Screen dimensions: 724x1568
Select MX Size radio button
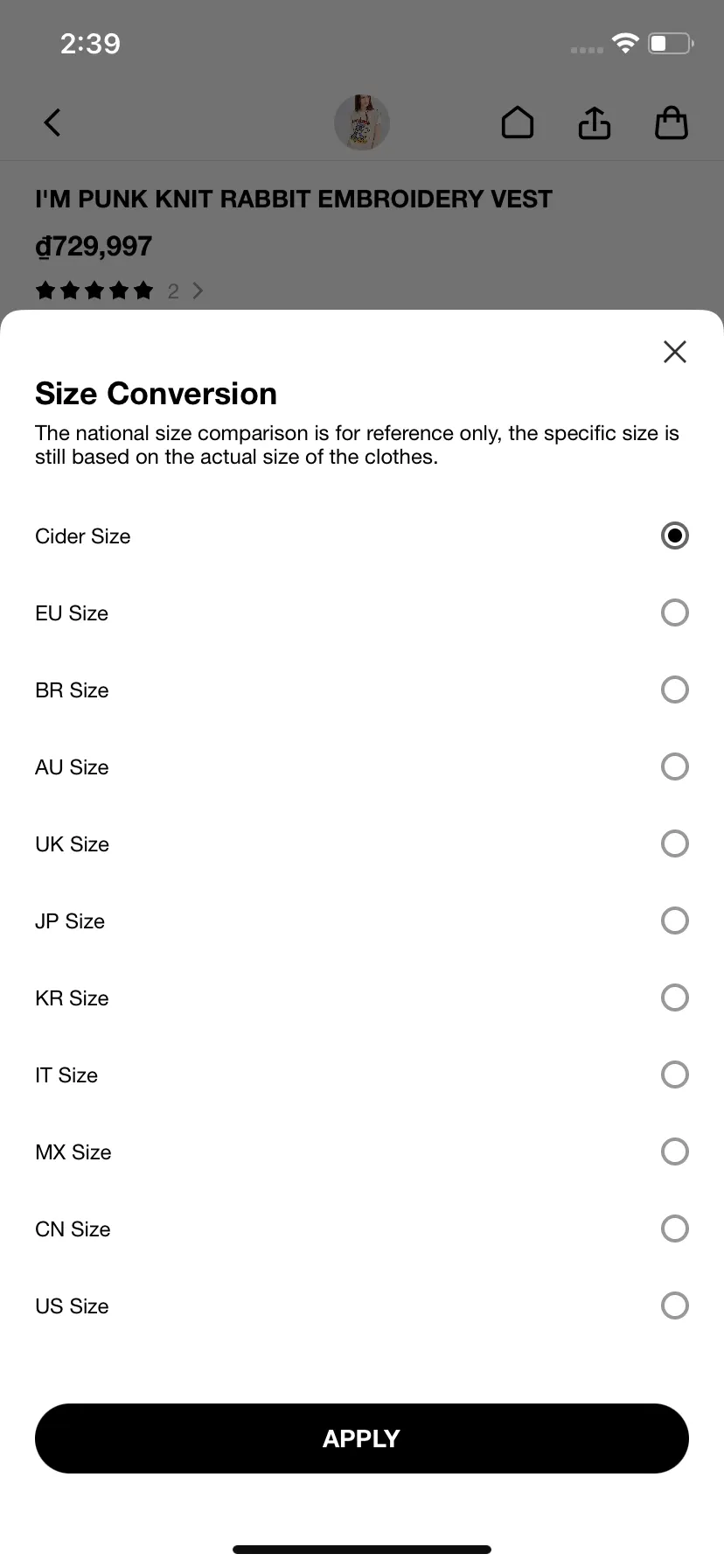point(675,1151)
